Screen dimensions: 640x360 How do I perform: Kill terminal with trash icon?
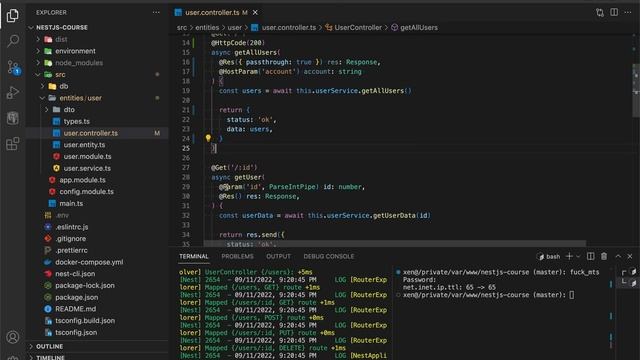click(x=604, y=256)
